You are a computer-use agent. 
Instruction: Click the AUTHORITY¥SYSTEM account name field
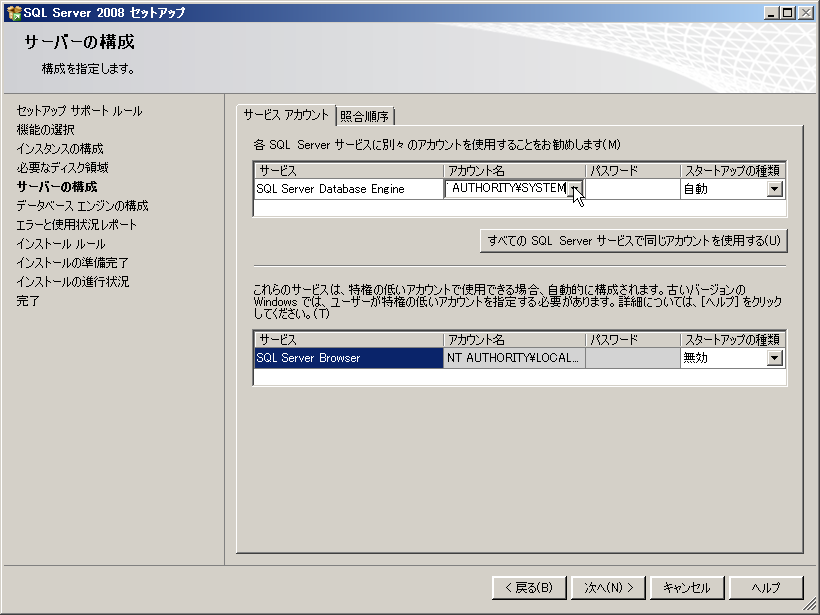(x=507, y=188)
